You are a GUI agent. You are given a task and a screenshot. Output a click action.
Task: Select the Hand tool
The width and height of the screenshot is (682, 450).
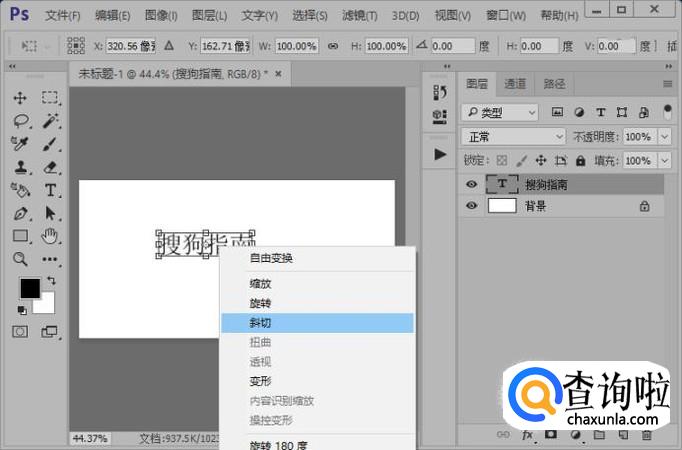pyautogui.click(x=50, y=236)
